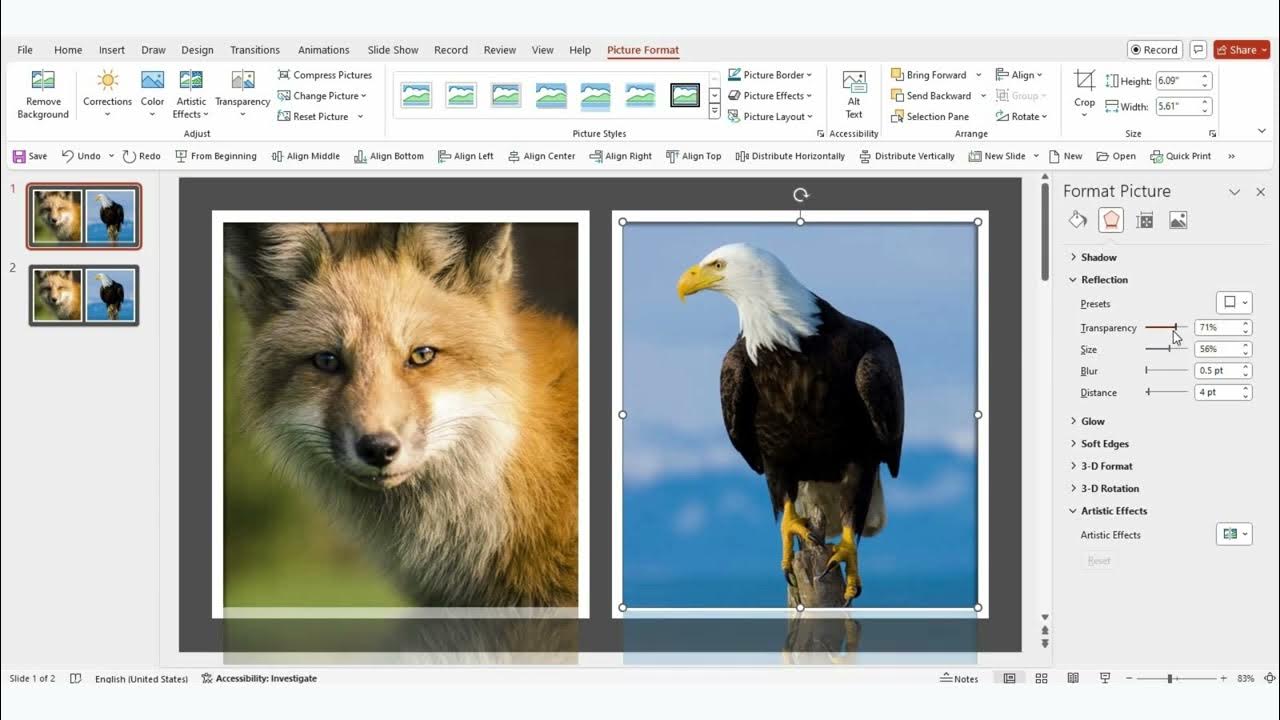Click Save in the quick access toolbar

[30, 156]
